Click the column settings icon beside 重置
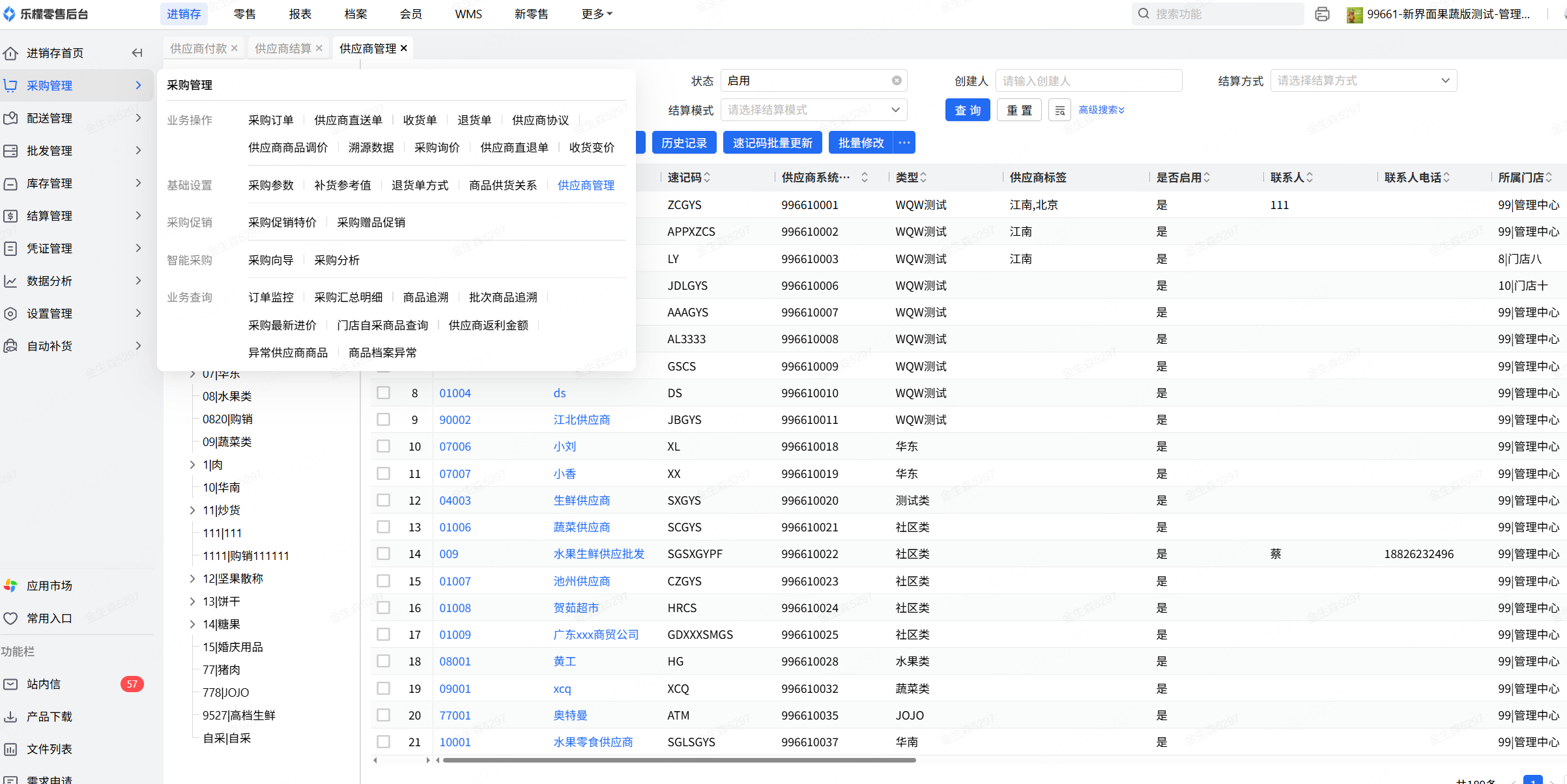This screenshot has width=1567, height=784. tap(1060, 110)
